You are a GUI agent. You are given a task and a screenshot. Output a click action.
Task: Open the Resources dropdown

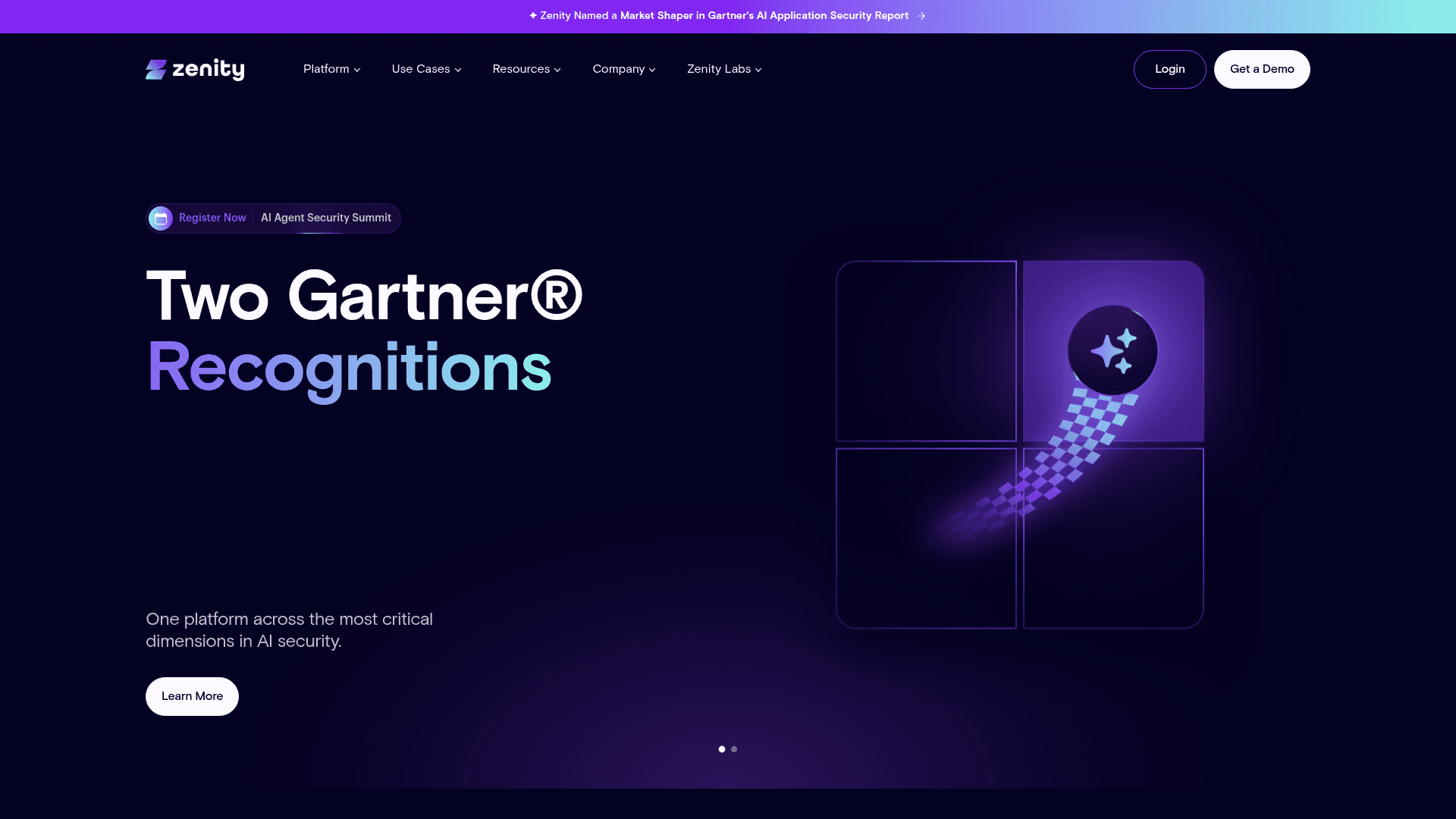tap(527, 69)
